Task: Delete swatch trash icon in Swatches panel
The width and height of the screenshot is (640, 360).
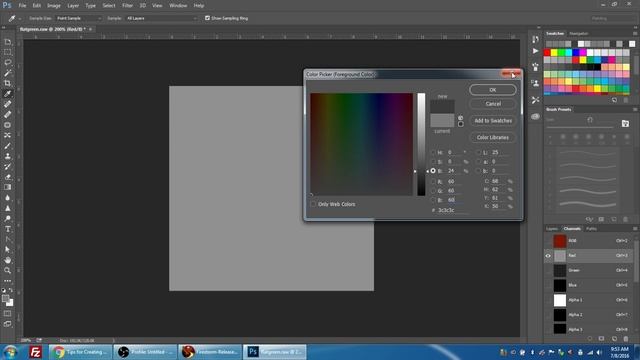Action: (x=626, y=100)
